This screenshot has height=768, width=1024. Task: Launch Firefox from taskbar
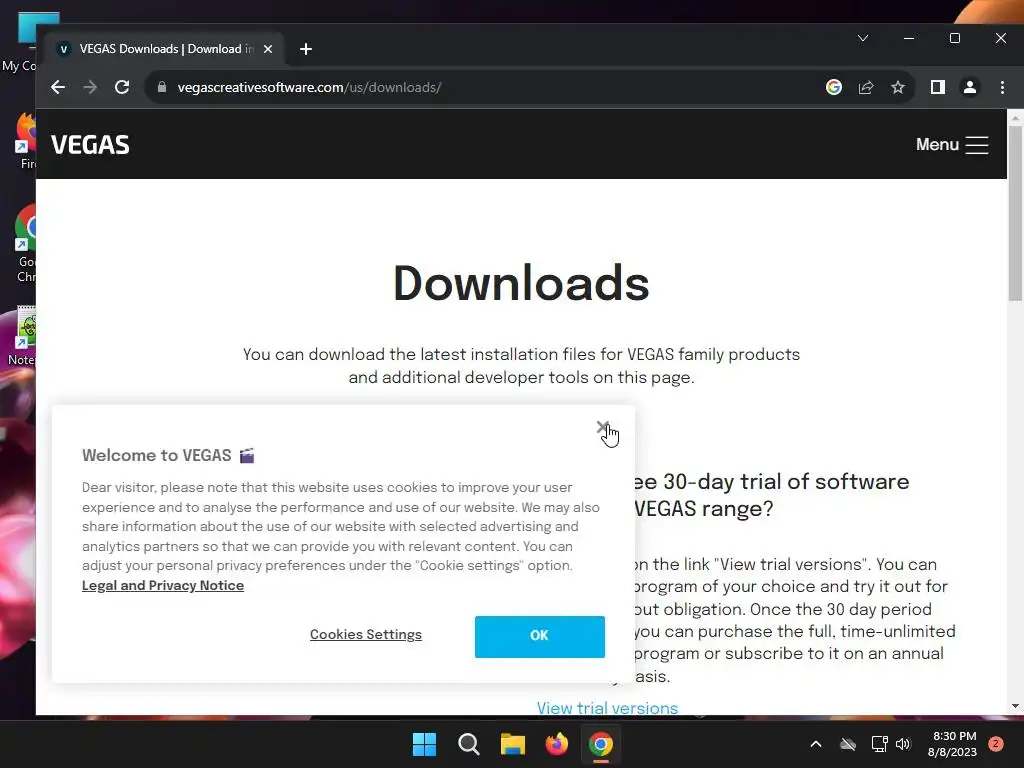click(556, 744)
